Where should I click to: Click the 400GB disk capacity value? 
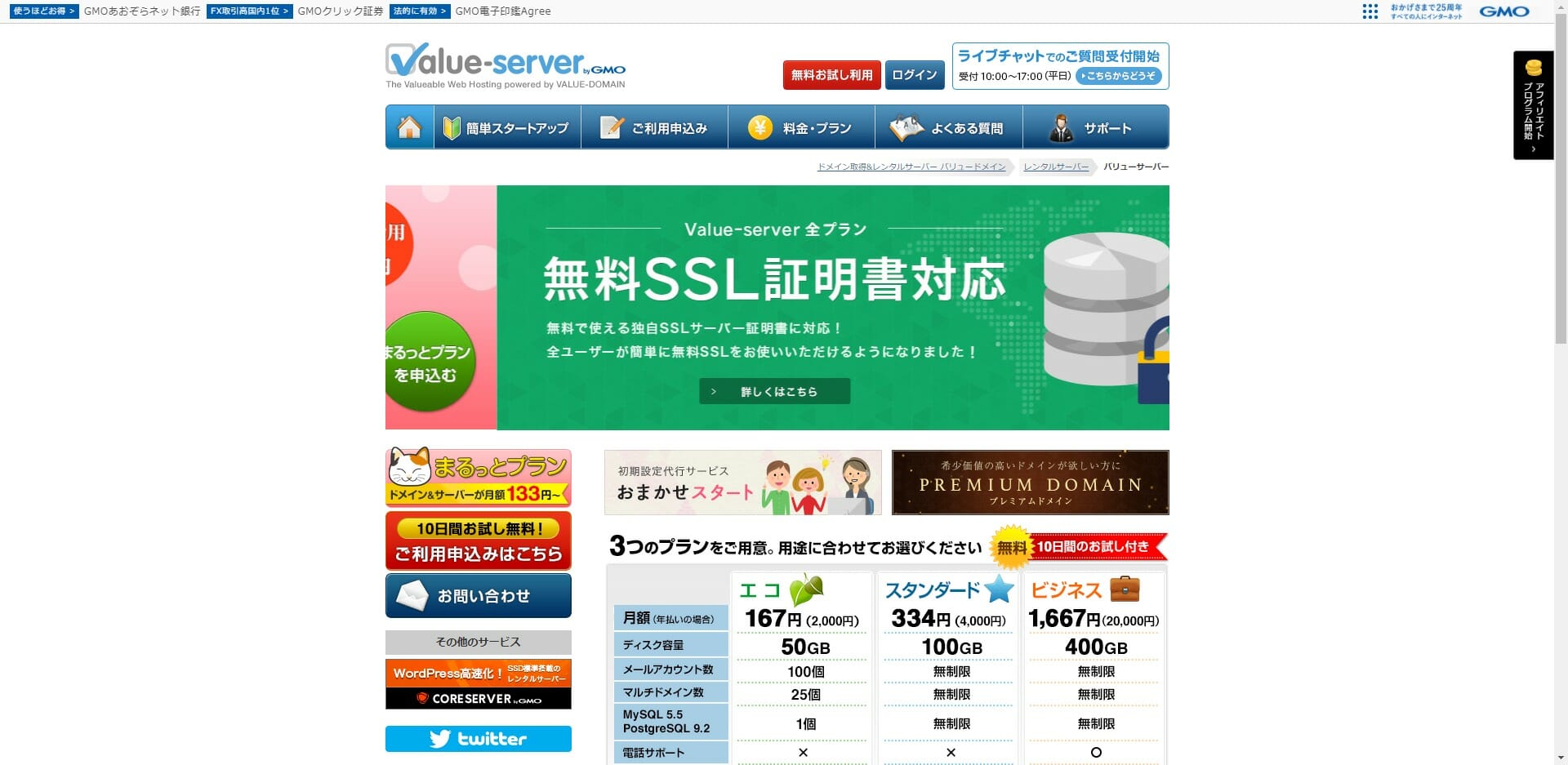coord(1096,647)
